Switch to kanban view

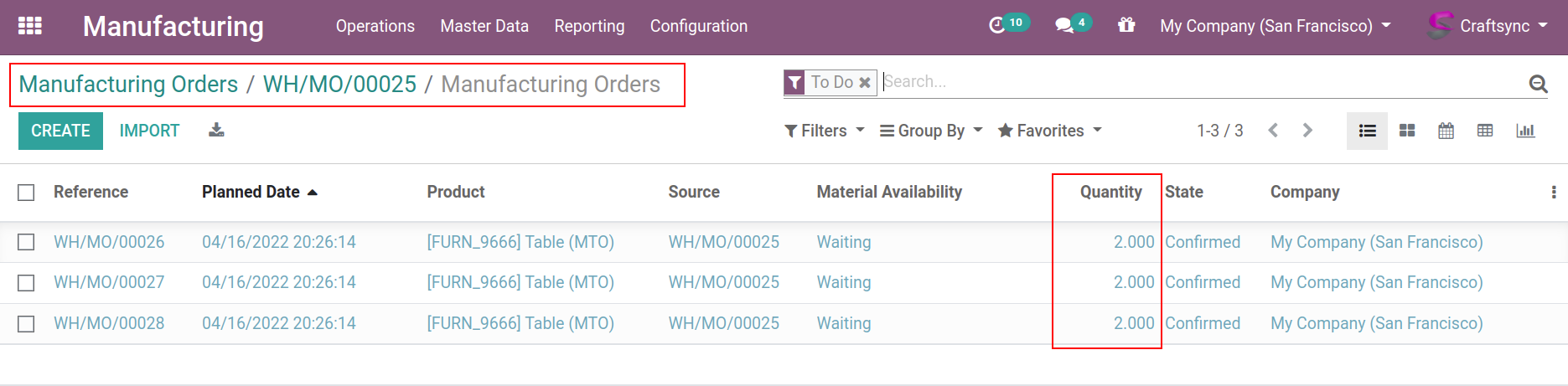click(1407, 131)
